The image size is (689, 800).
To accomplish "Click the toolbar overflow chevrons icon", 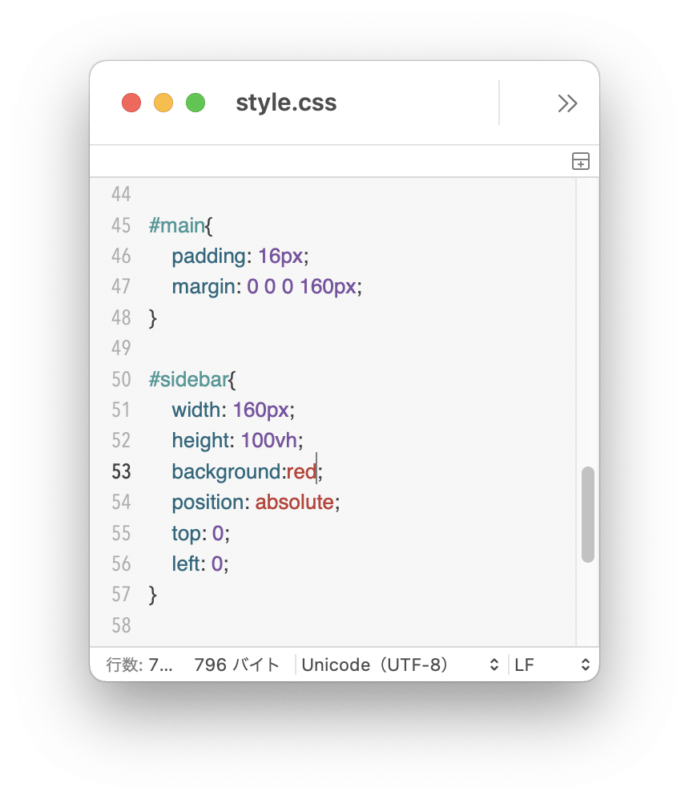I will (567, 104).
